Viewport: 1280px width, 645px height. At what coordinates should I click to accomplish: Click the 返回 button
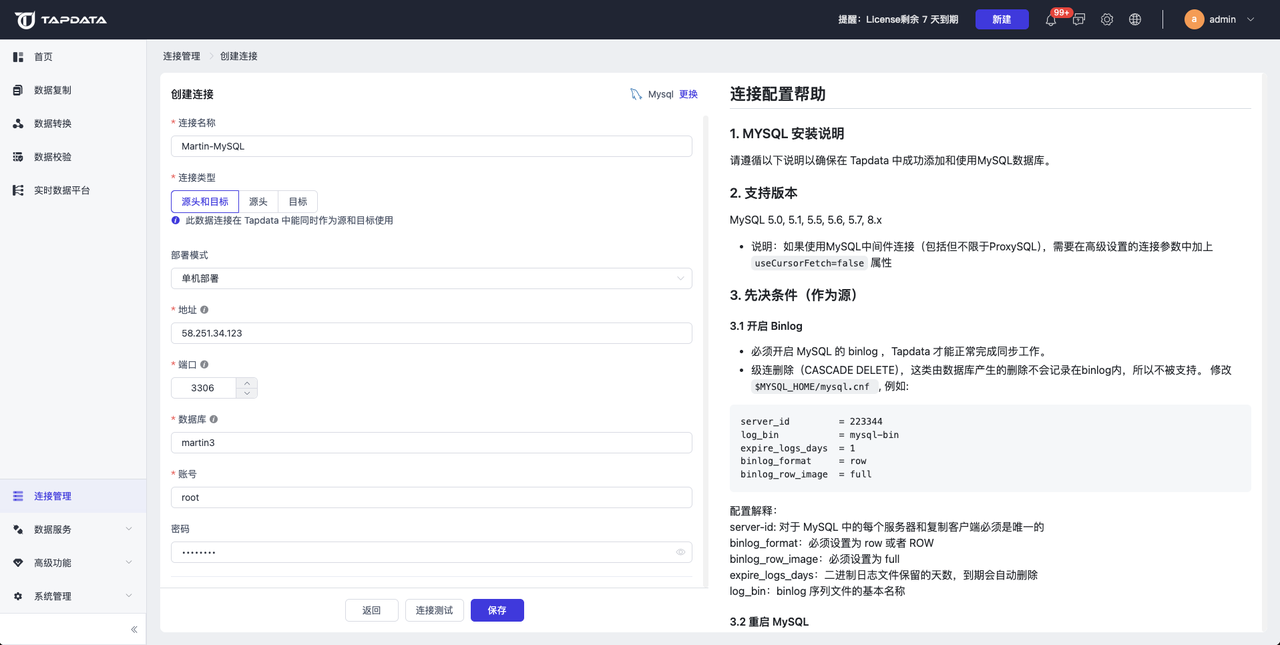pyautogui.click(x=372, y=610)
